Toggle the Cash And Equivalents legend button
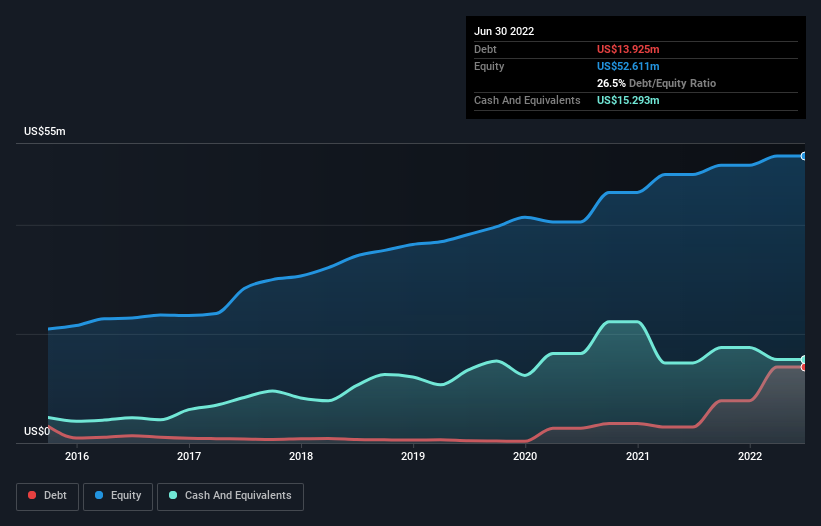 [x=230, y=496]
